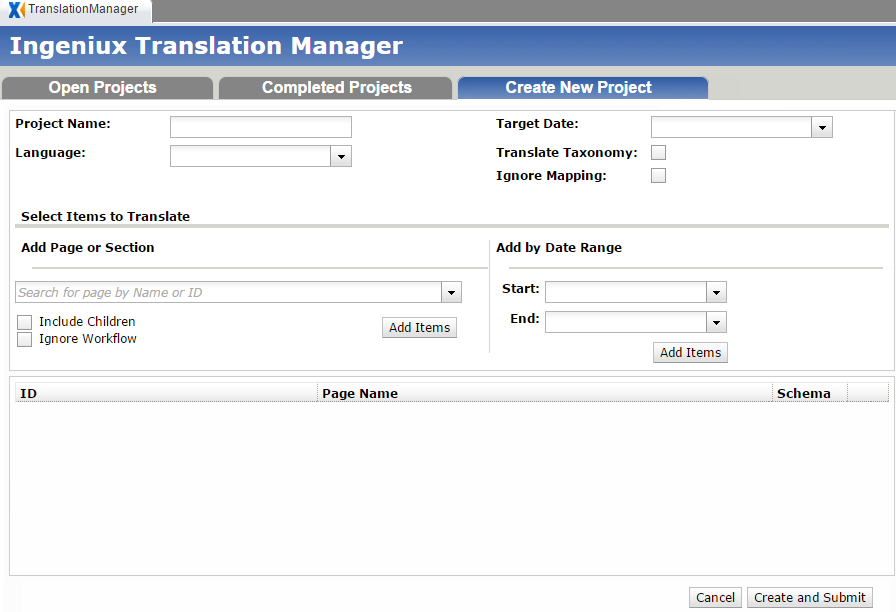Screen dimensions: 896x612
Task: Click the page search field by Name or ID
Action: coord(229,292)
